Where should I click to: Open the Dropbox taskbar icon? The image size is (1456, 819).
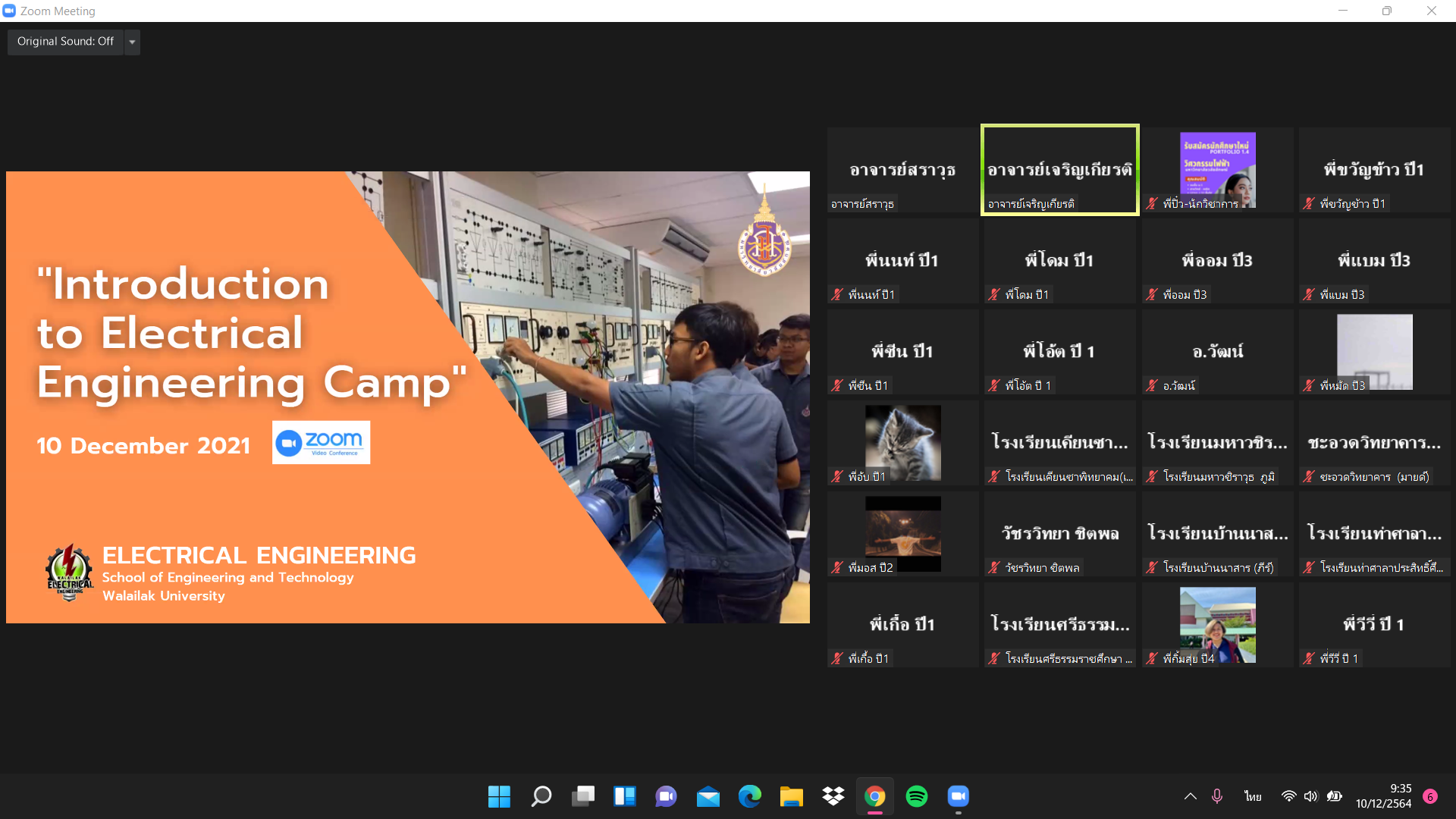833,796
